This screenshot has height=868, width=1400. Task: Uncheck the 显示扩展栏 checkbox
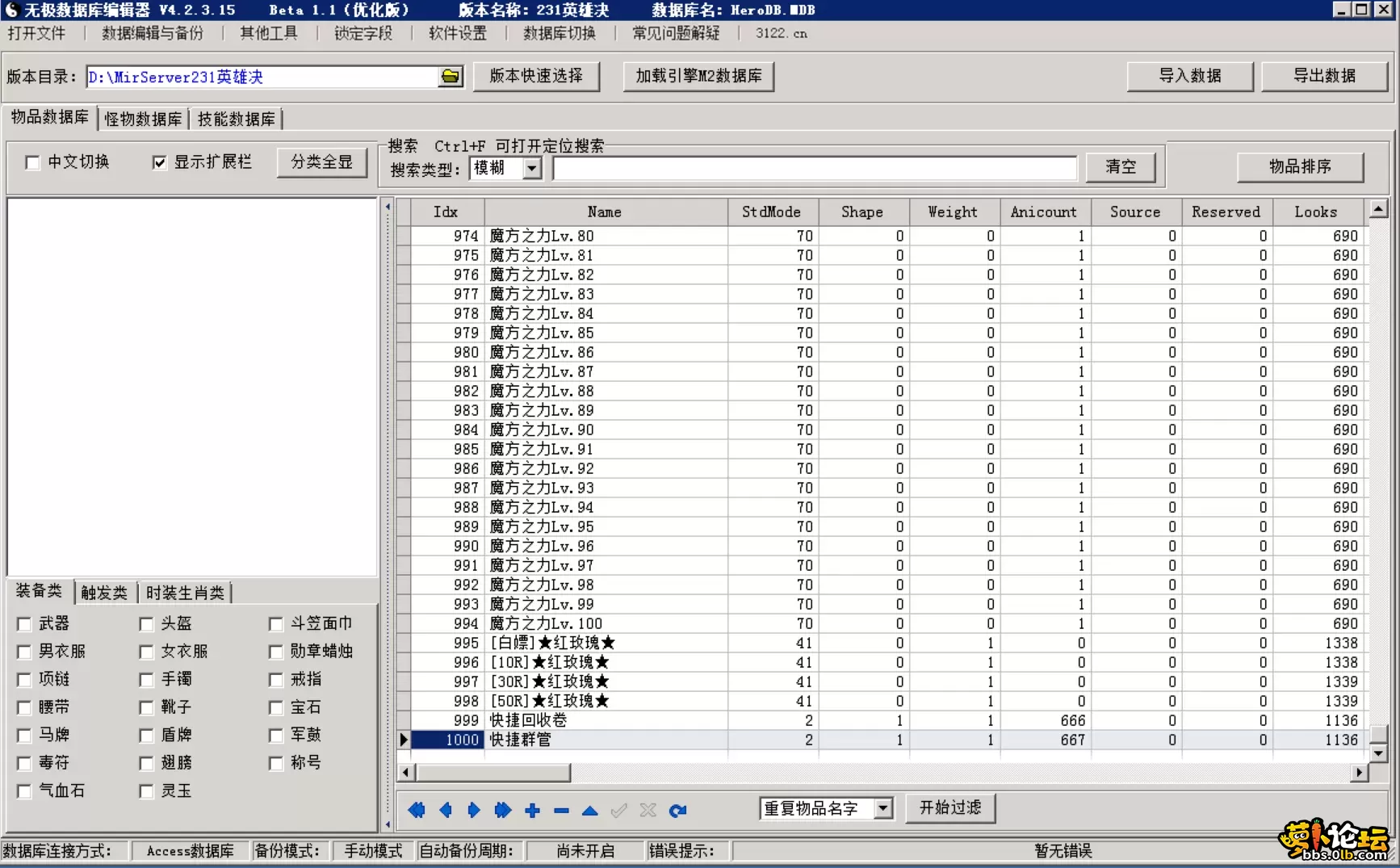(160, 163)
